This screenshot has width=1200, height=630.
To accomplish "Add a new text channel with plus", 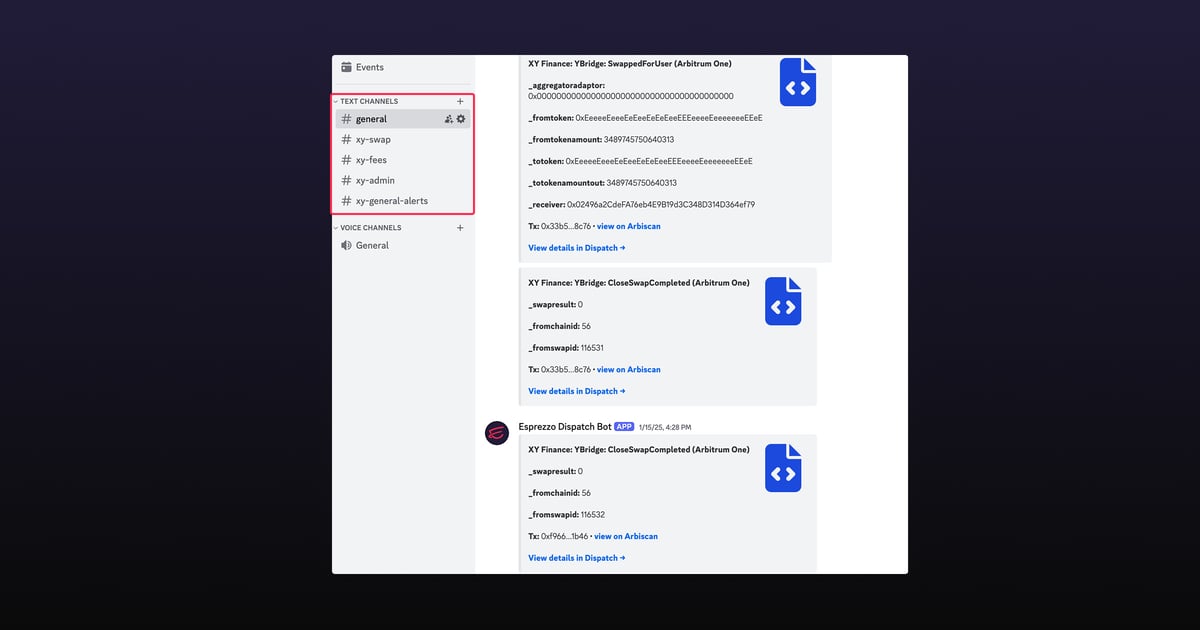I will pyautogui.click(x=460, y=101).
